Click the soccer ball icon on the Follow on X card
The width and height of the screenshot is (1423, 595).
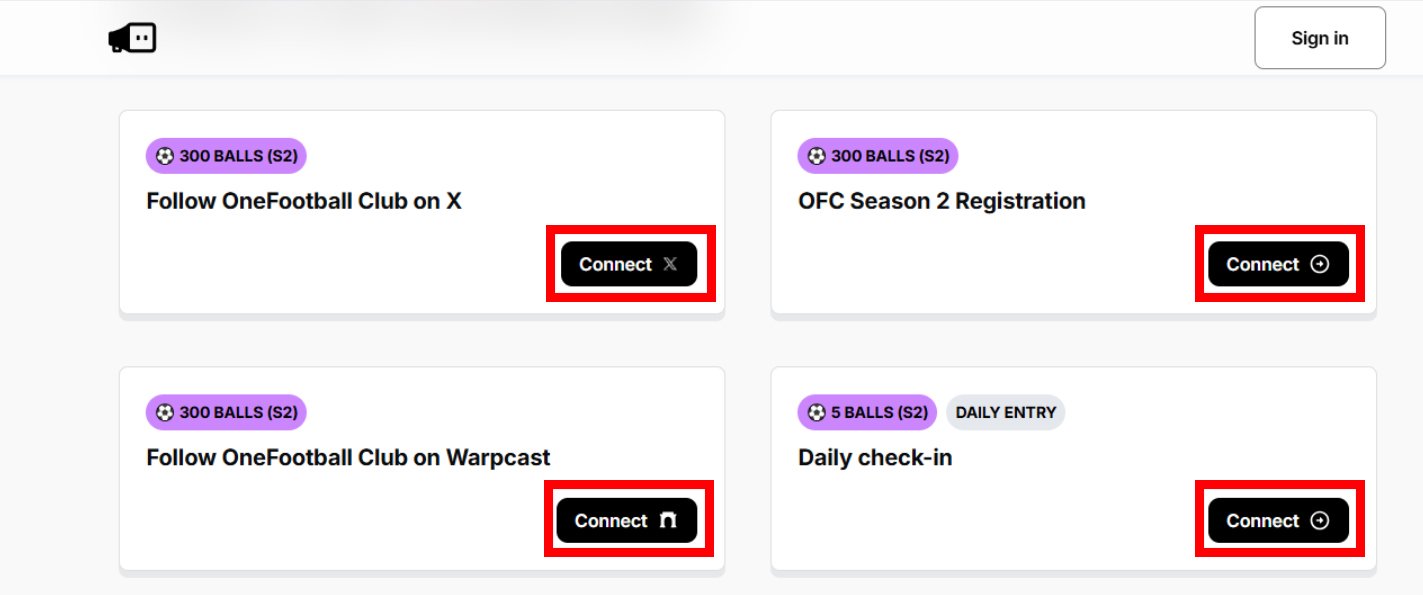pyautogui.click(x=165, y=156)
